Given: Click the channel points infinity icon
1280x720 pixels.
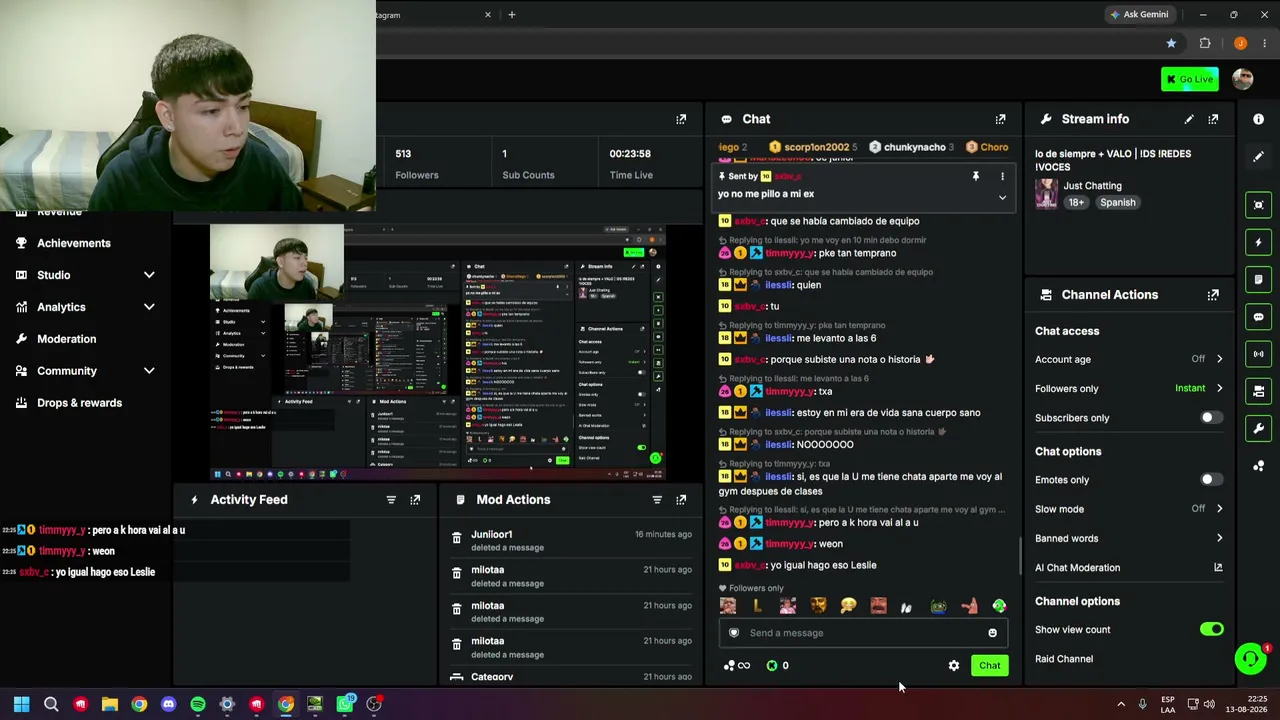Looking at the screenshot, I should (737, 666).
